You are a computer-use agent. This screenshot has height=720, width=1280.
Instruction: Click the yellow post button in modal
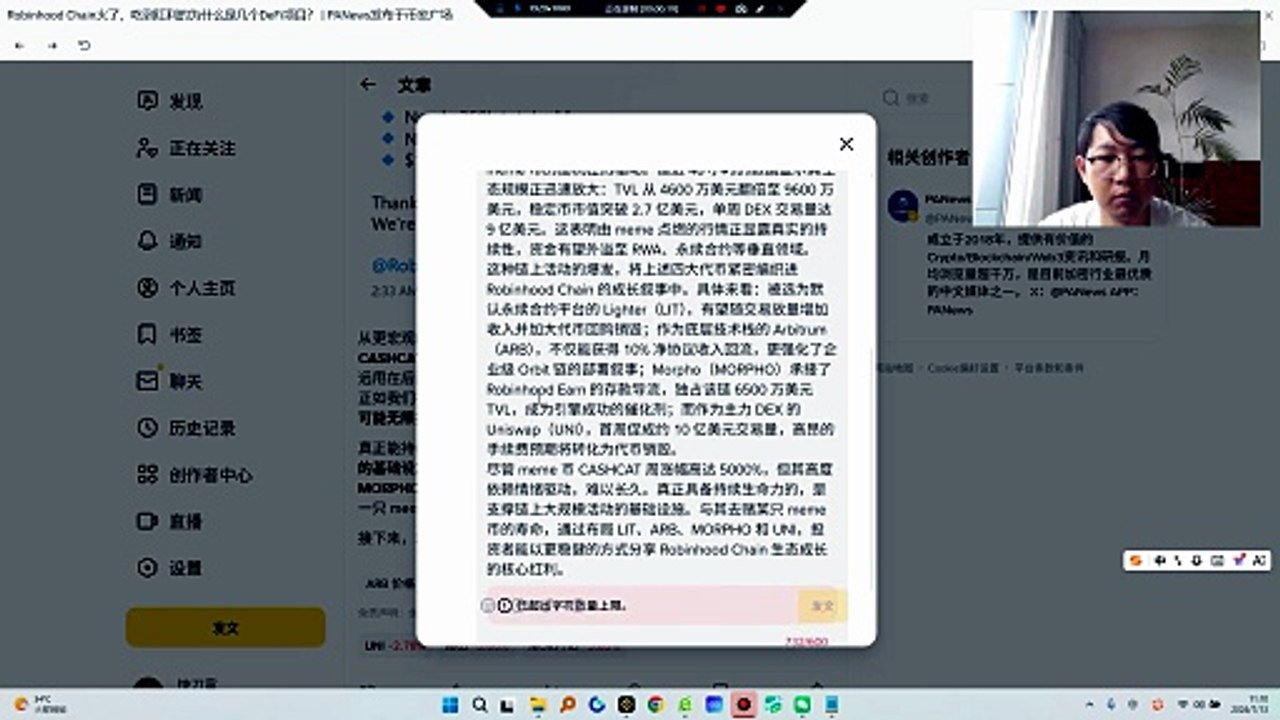tap(822, 606)
